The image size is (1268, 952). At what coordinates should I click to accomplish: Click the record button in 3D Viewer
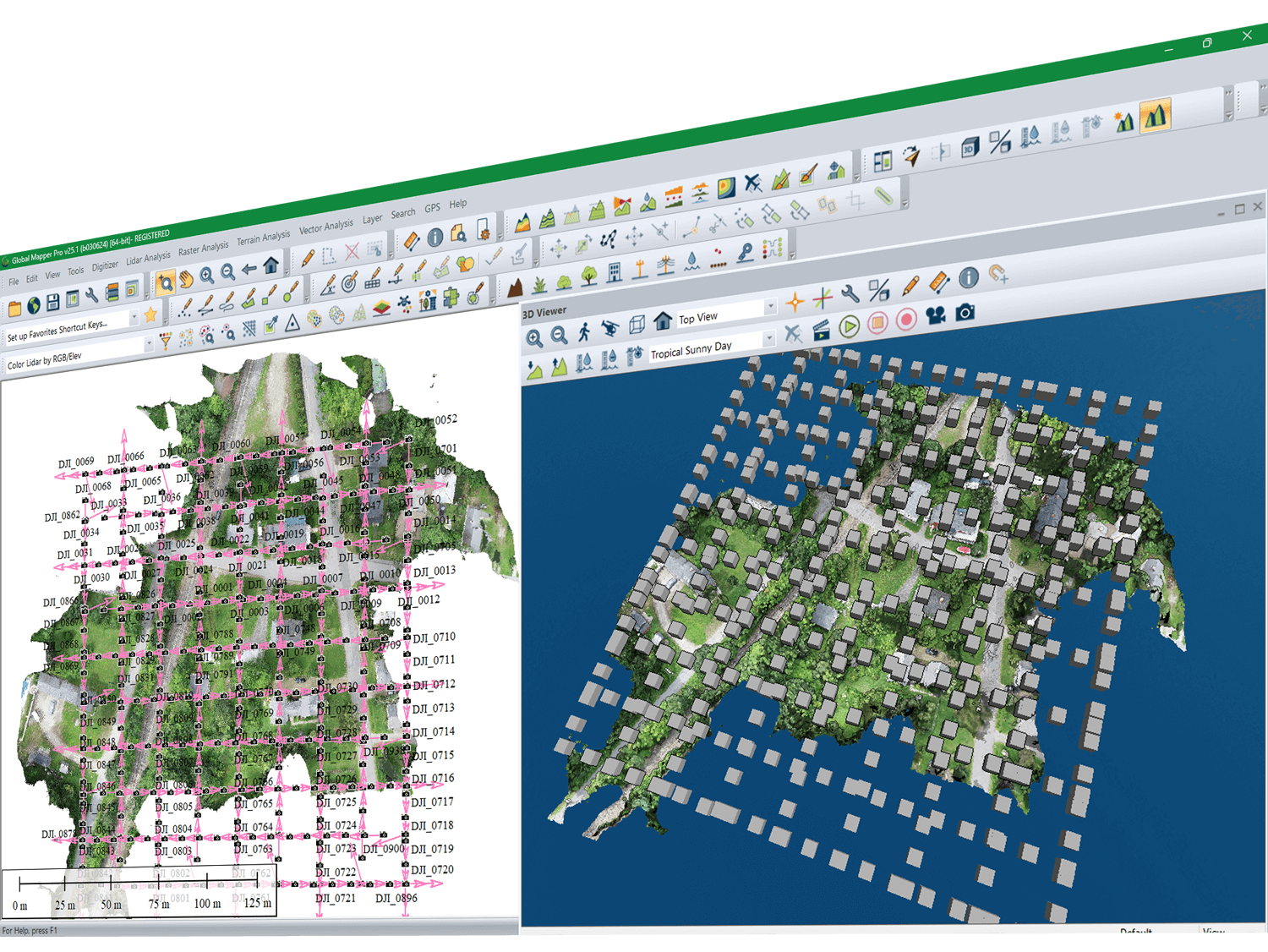[x=906, y=319]
